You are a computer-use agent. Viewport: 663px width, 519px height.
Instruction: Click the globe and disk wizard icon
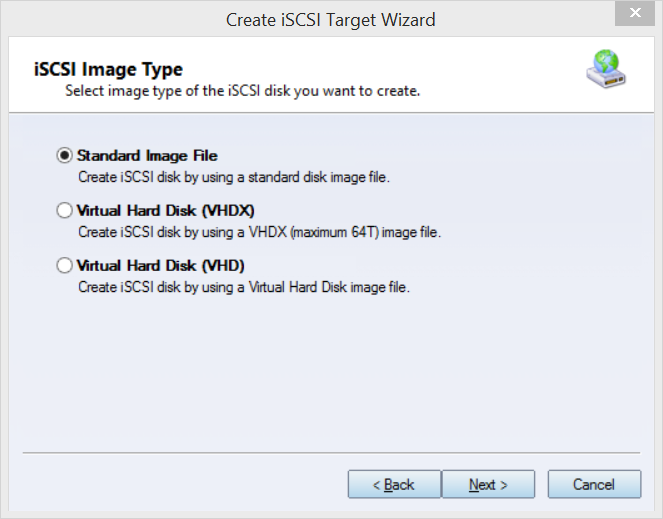point(606,69)
